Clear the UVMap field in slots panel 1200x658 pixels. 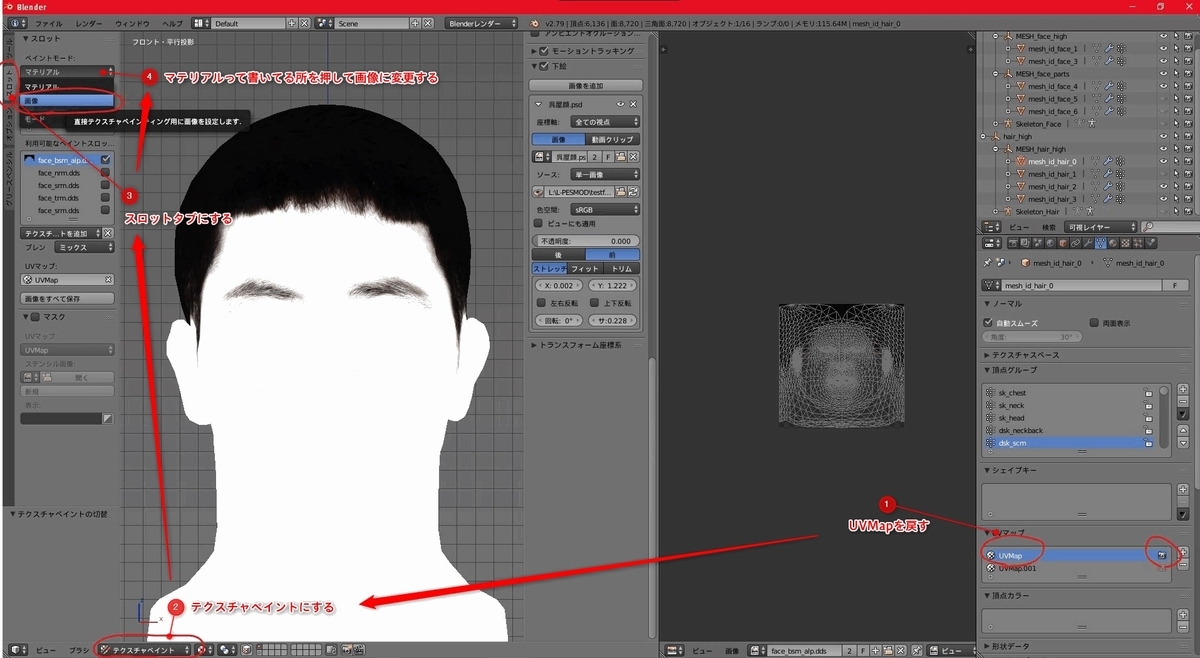pos(108,280)
